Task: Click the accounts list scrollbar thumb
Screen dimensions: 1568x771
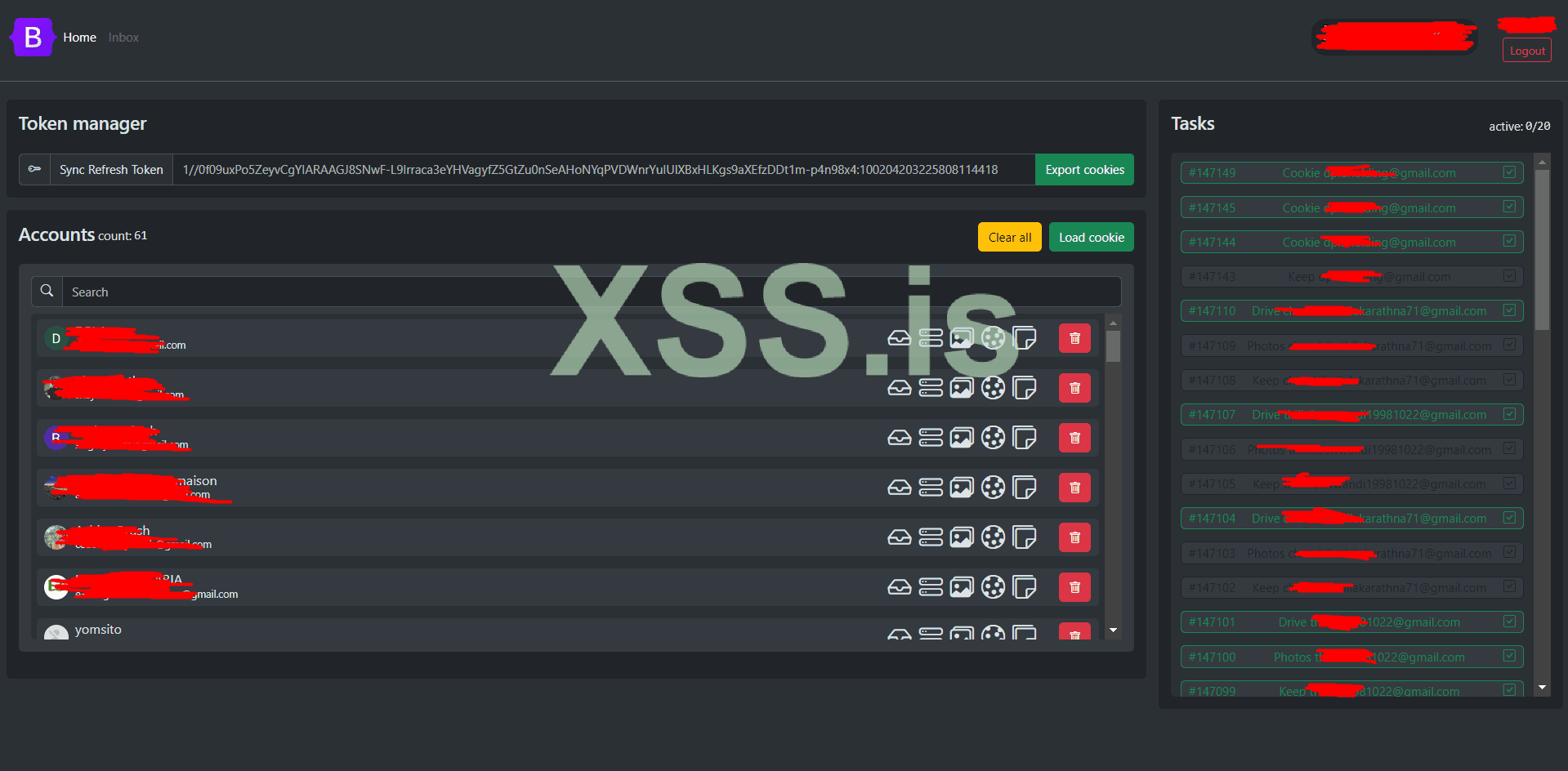Action: pyautogui.click(x=1113, y=345)
